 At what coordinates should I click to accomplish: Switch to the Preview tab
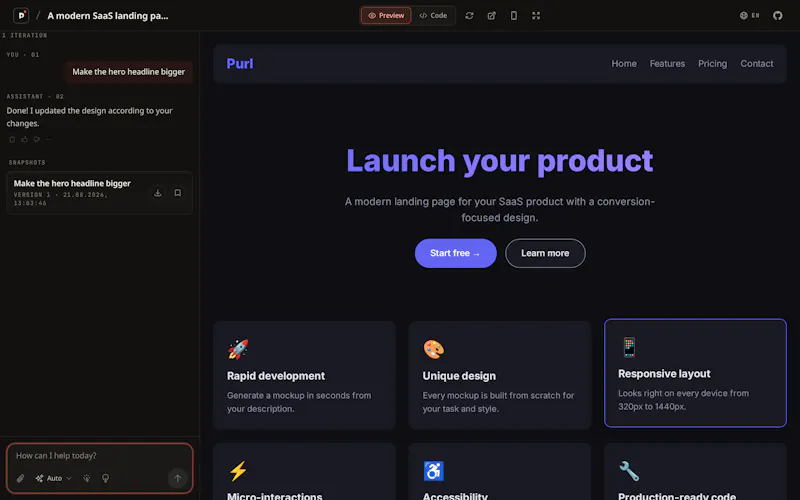386,15
